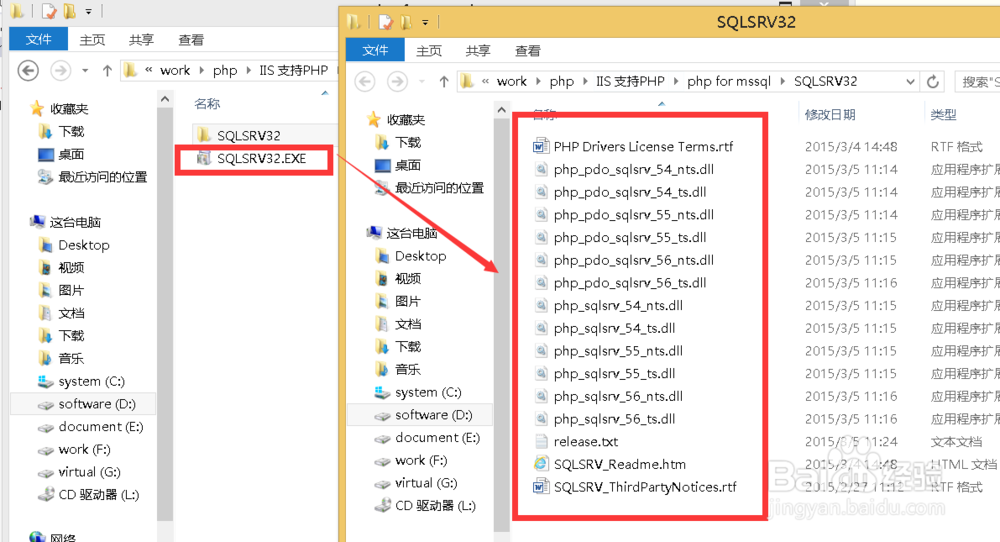Click forward arrow in left background window
Image resolution: width=1000 pixels, height=542 pixels.
click(x=61, y=70)
